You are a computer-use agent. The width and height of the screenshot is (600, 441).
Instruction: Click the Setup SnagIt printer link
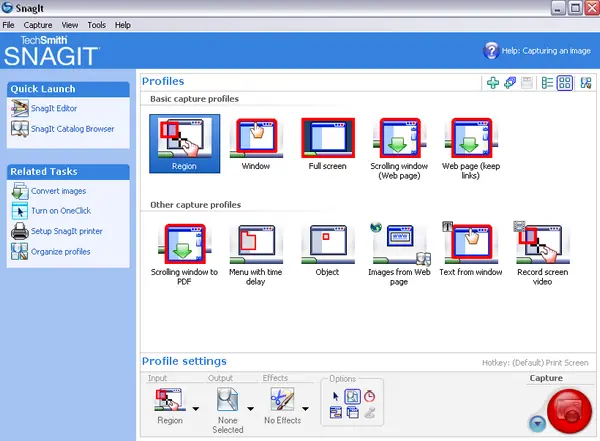coord(67,231)
